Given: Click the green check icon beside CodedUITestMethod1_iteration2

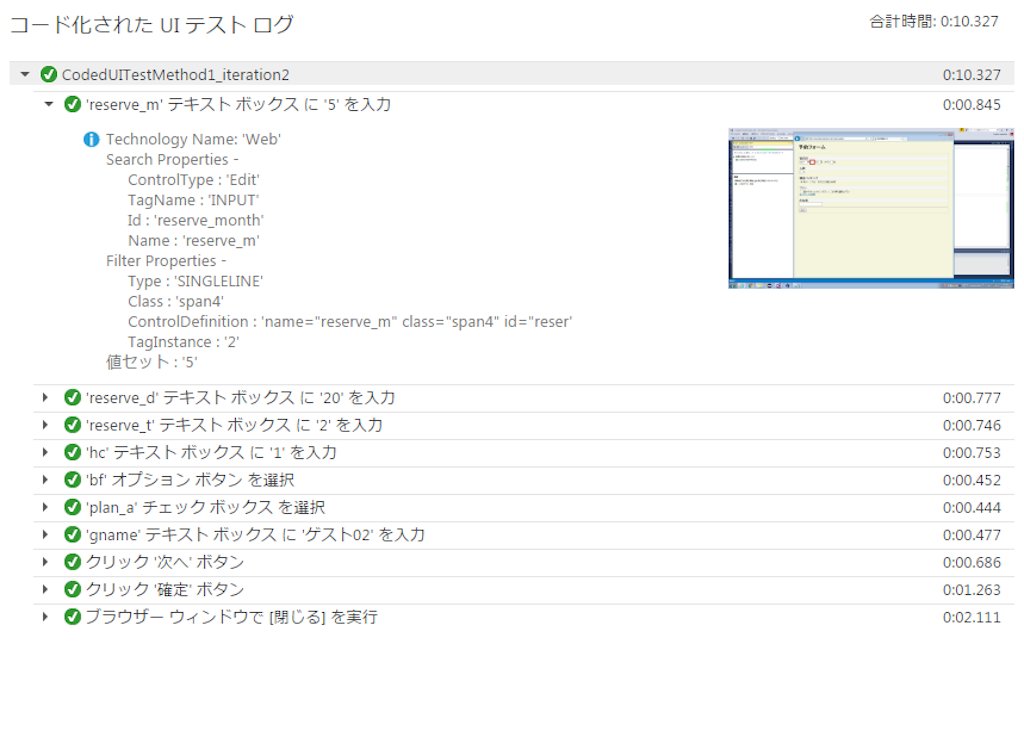Looking at the screenshot, I should (49, 74).
